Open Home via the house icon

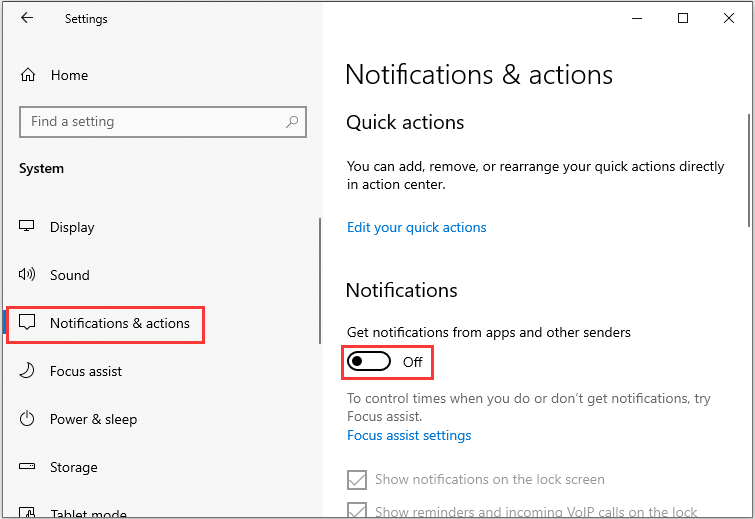(x=28, y=75)
